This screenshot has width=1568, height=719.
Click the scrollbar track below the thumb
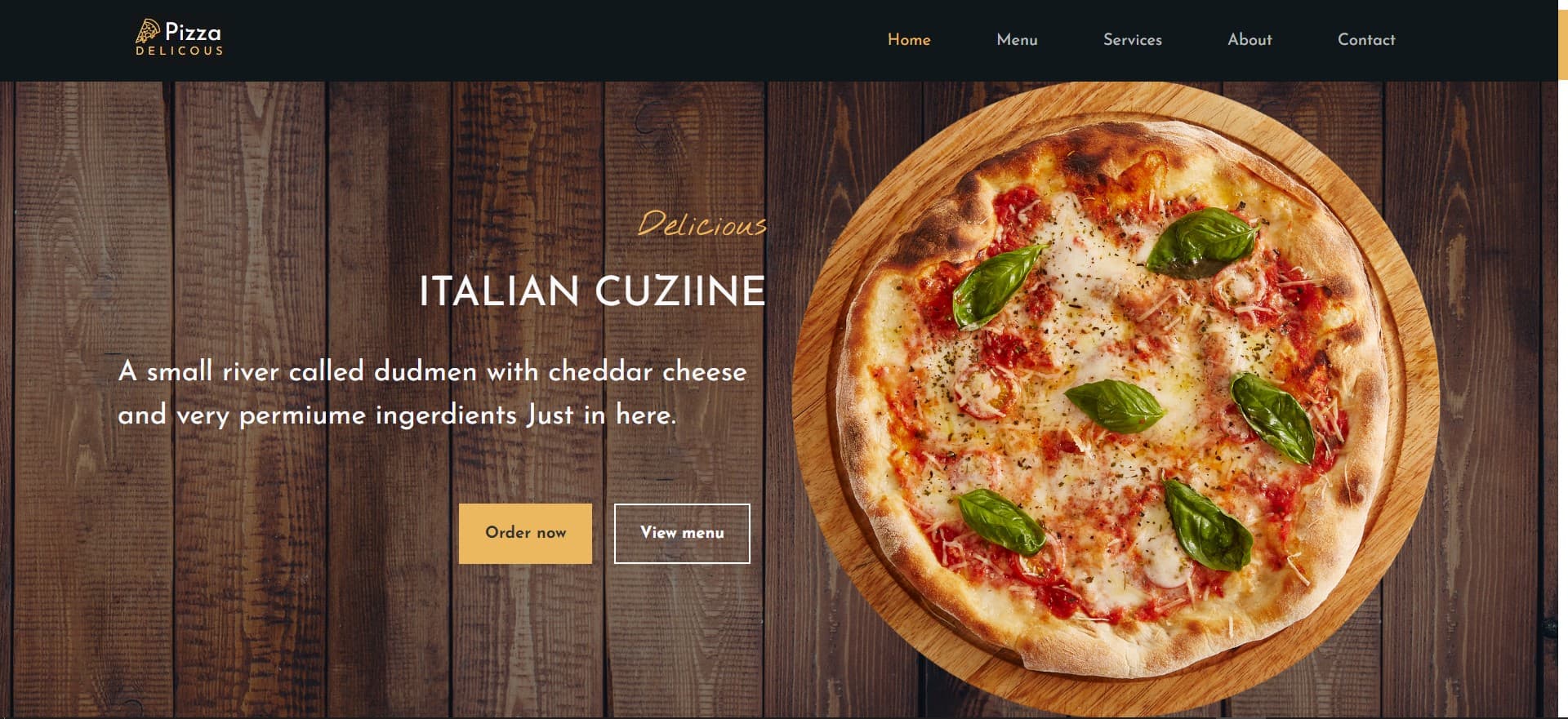coord(1563,400)
